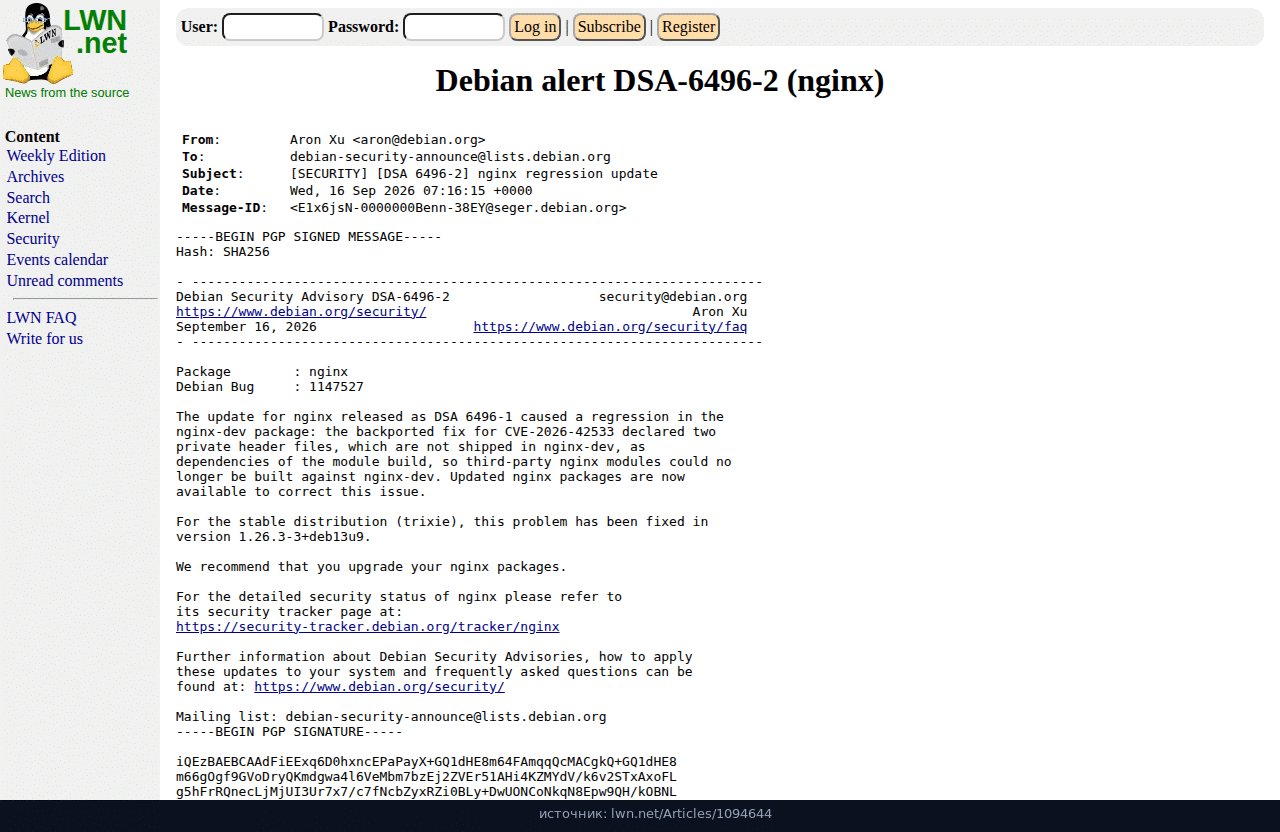The image size is (1280, 832).
Task: Click the BEGIN PGP SIGNATURE line
Action: pos(289,732)
